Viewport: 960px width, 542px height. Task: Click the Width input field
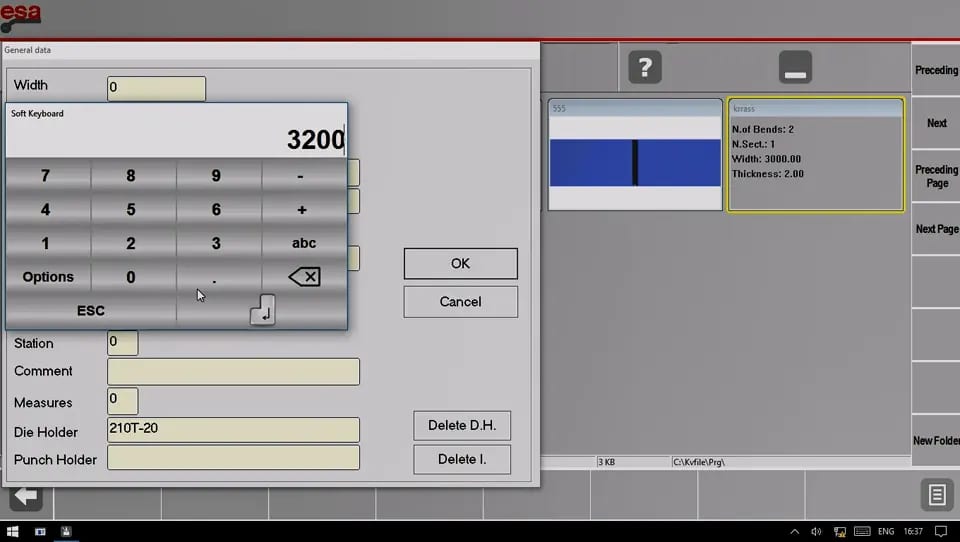coord(156,88)
